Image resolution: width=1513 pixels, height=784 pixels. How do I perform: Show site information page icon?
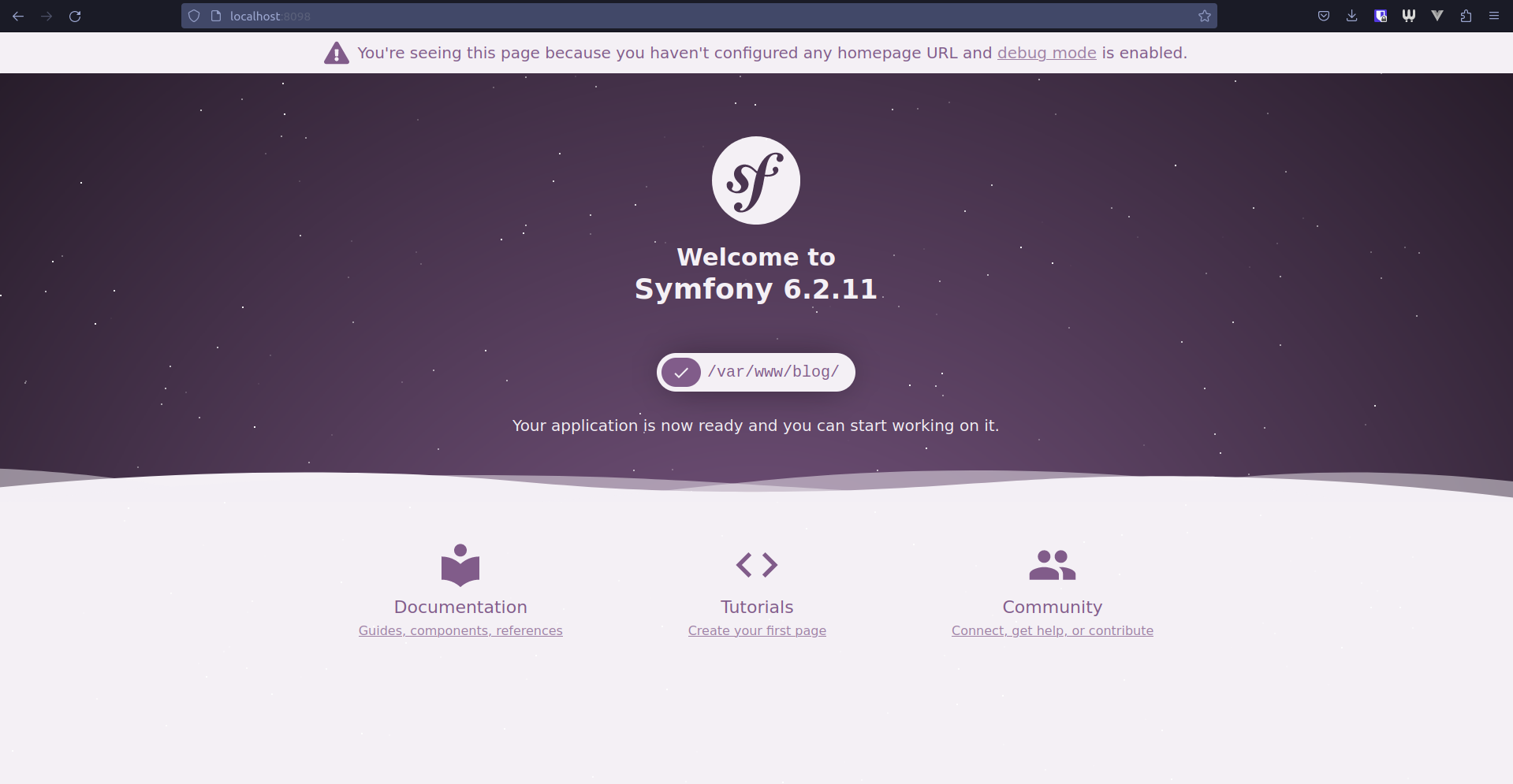(x=216, y=16)
